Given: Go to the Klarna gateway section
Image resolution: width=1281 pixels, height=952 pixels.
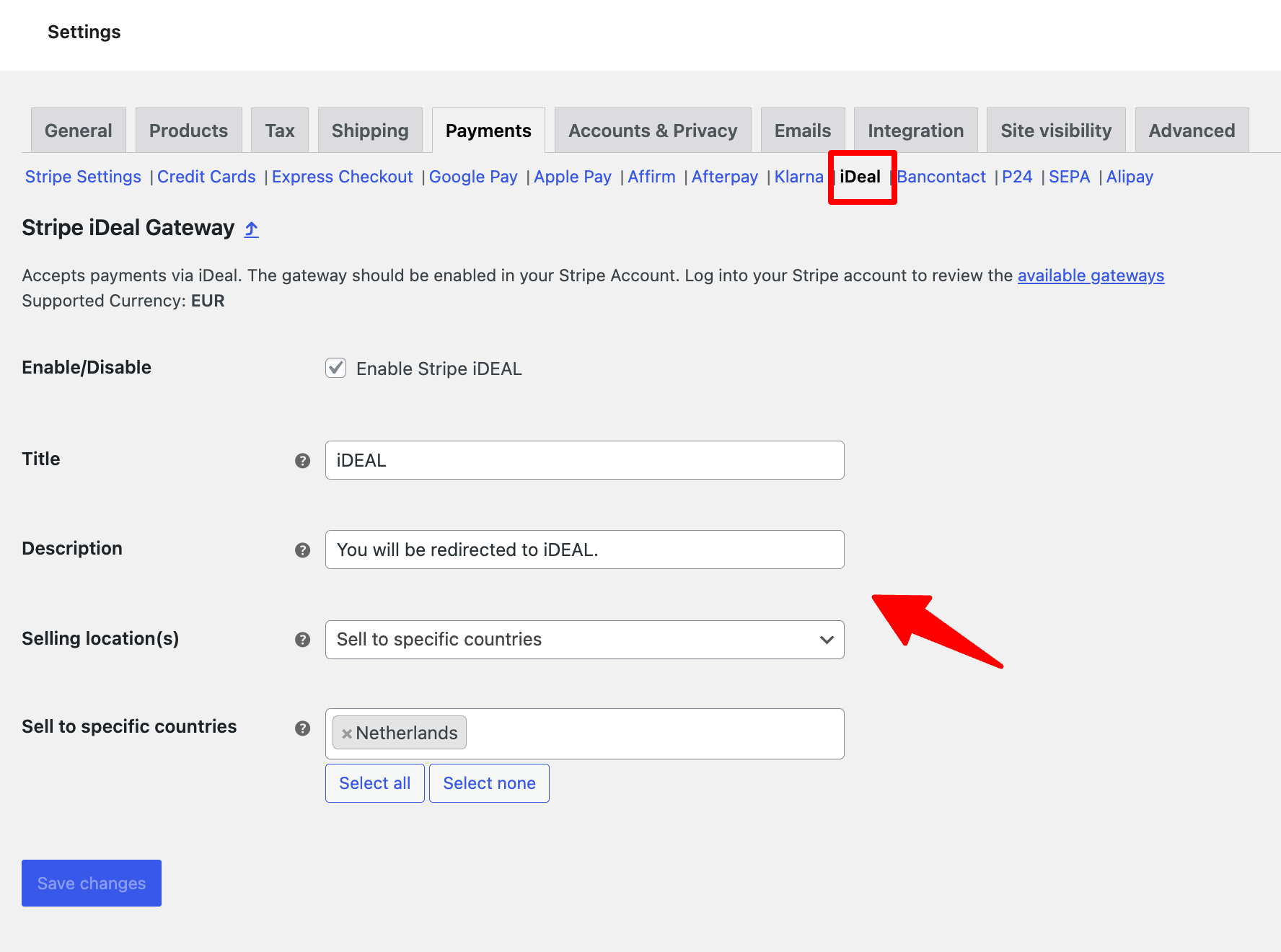Looking at the screenshot, I should (x=798, y=177).
